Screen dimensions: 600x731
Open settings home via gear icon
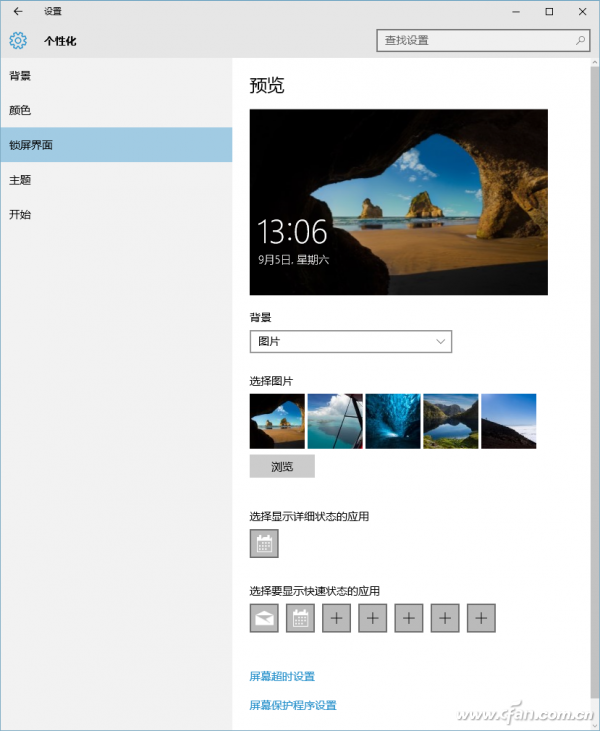(18, 41)
